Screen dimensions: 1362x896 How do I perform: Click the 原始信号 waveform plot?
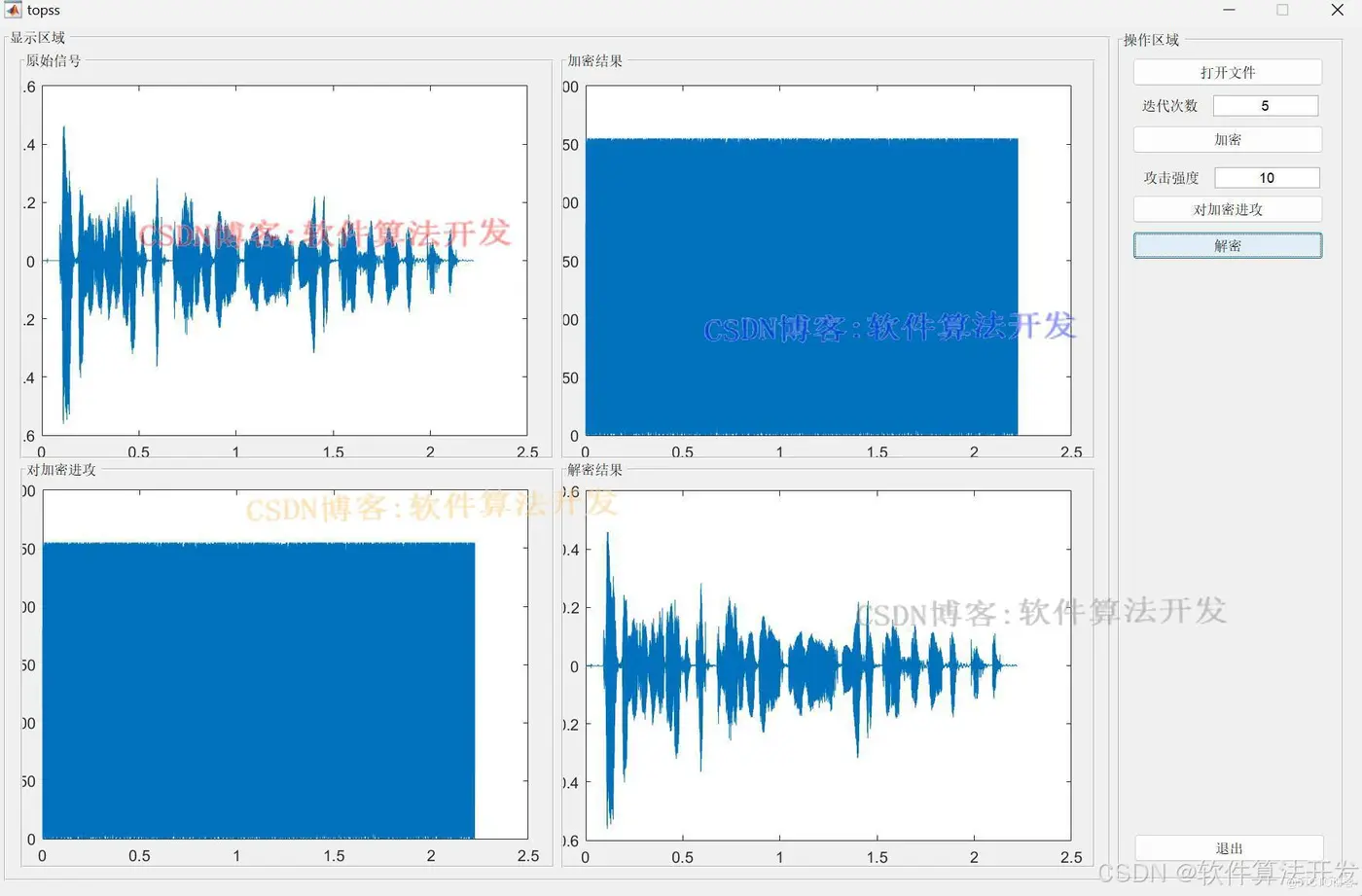click(284, 261)
